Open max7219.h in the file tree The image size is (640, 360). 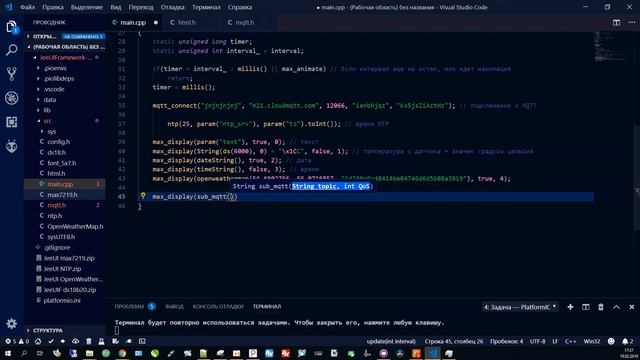click(x=62, y=195)
